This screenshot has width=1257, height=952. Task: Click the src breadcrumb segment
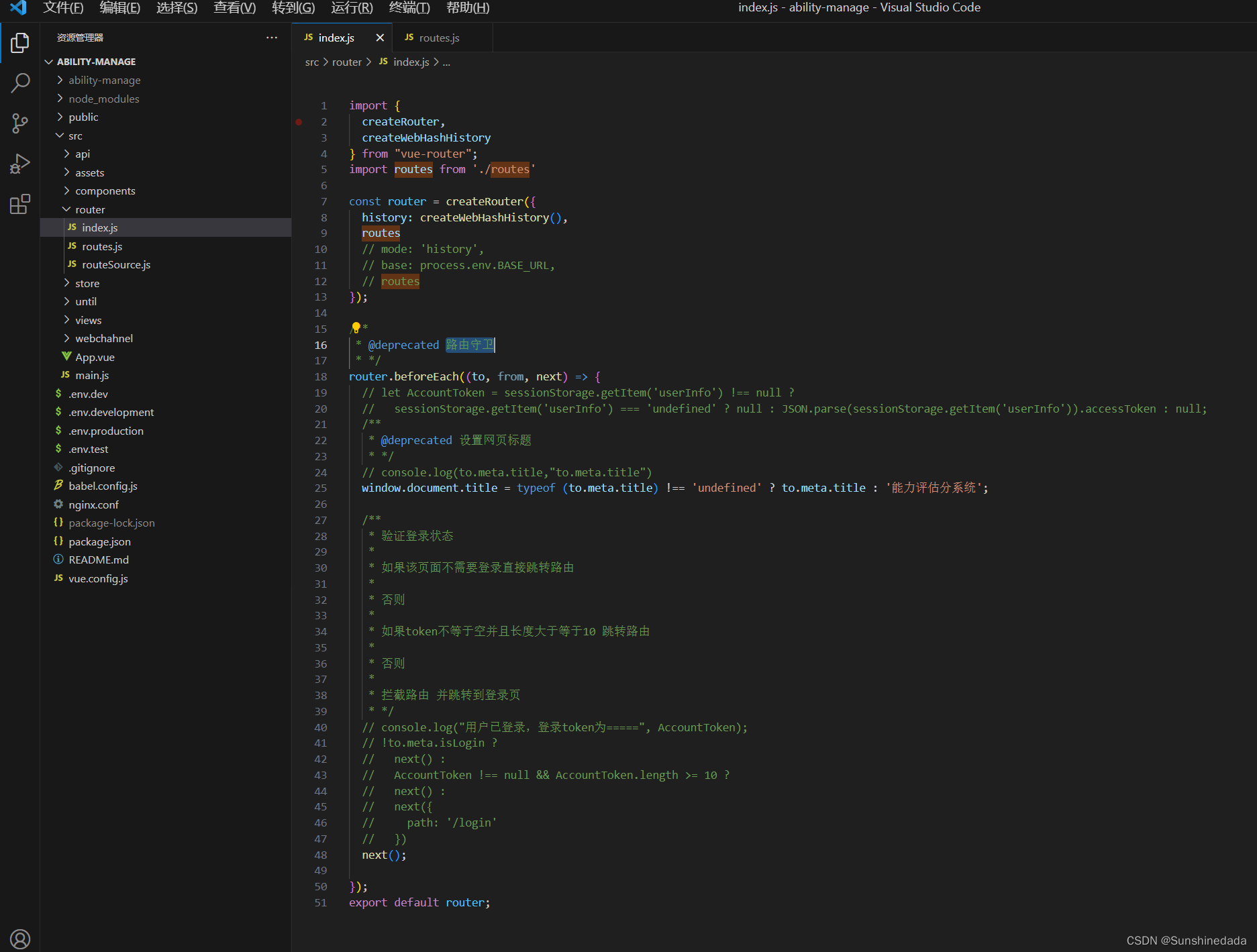click(x=312, y=62)
